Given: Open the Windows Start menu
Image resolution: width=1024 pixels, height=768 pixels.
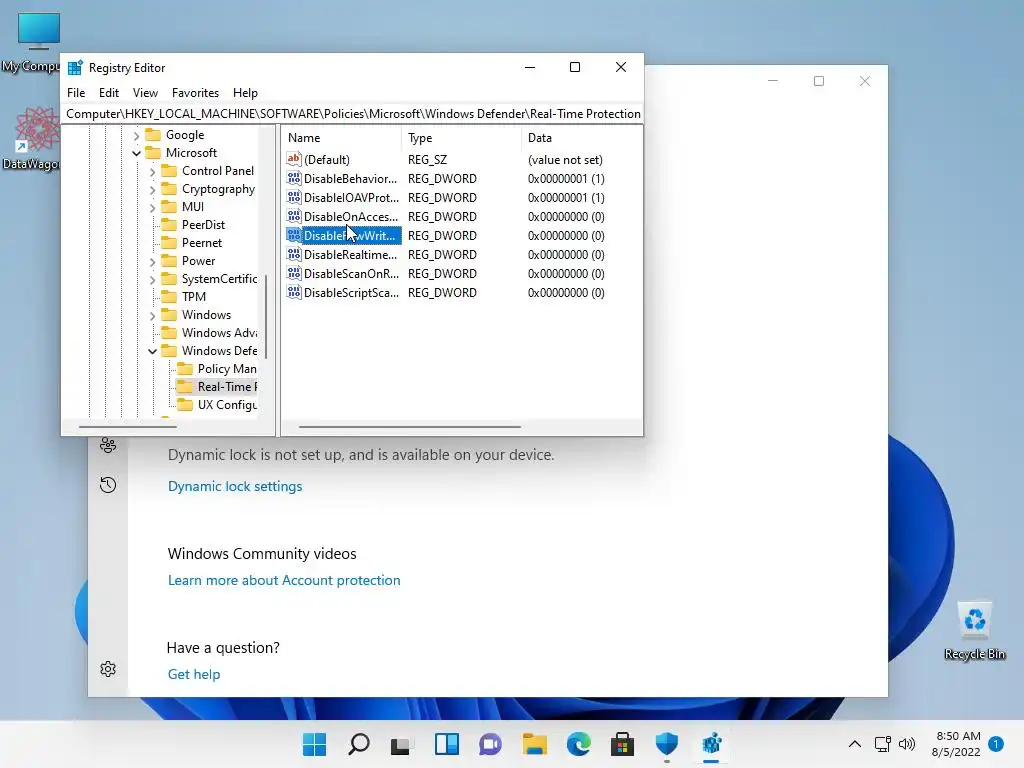Looking at the screenshot, I should coord(314,744).
